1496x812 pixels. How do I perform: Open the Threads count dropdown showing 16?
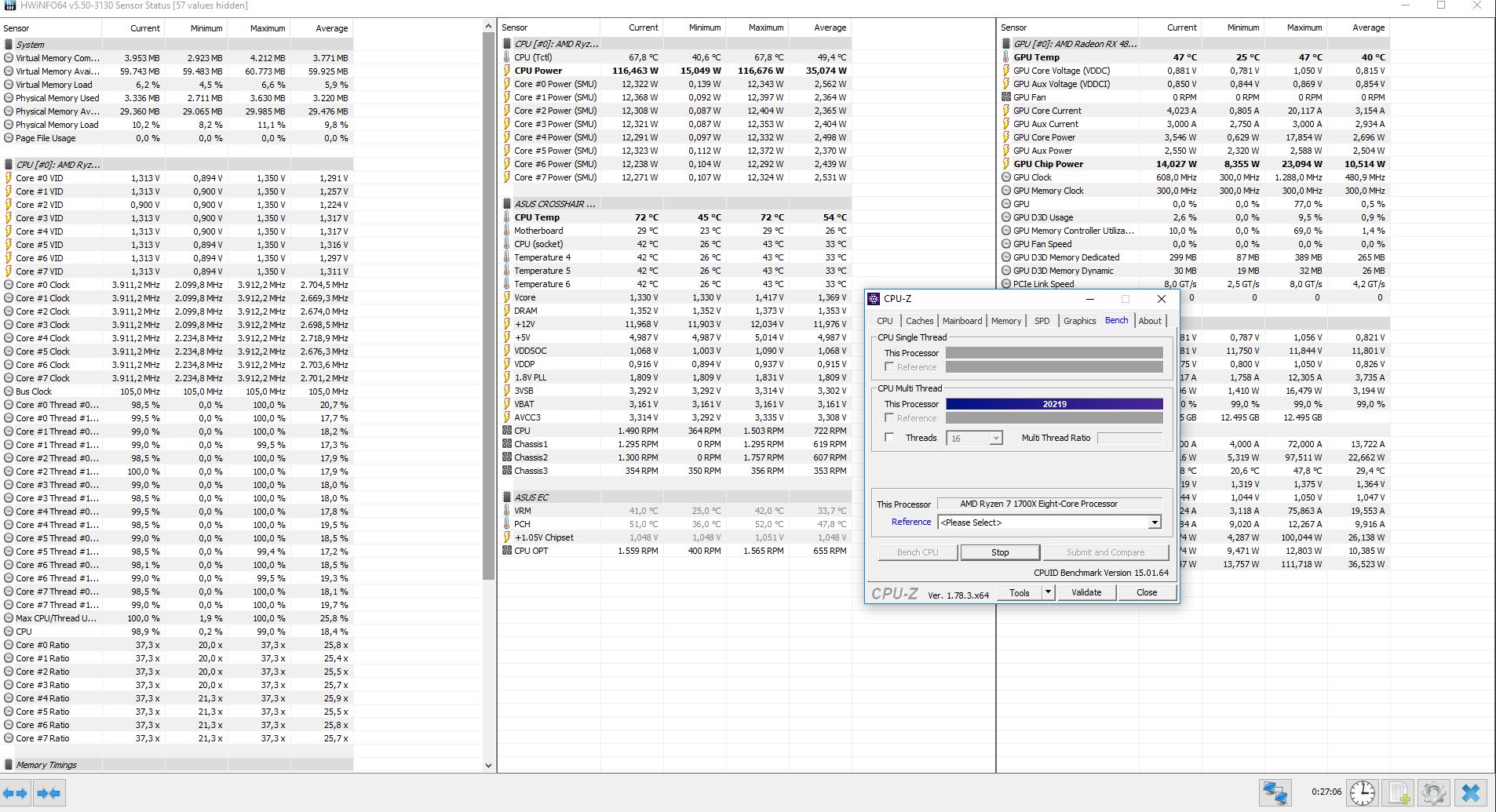(x=975, y=439)
